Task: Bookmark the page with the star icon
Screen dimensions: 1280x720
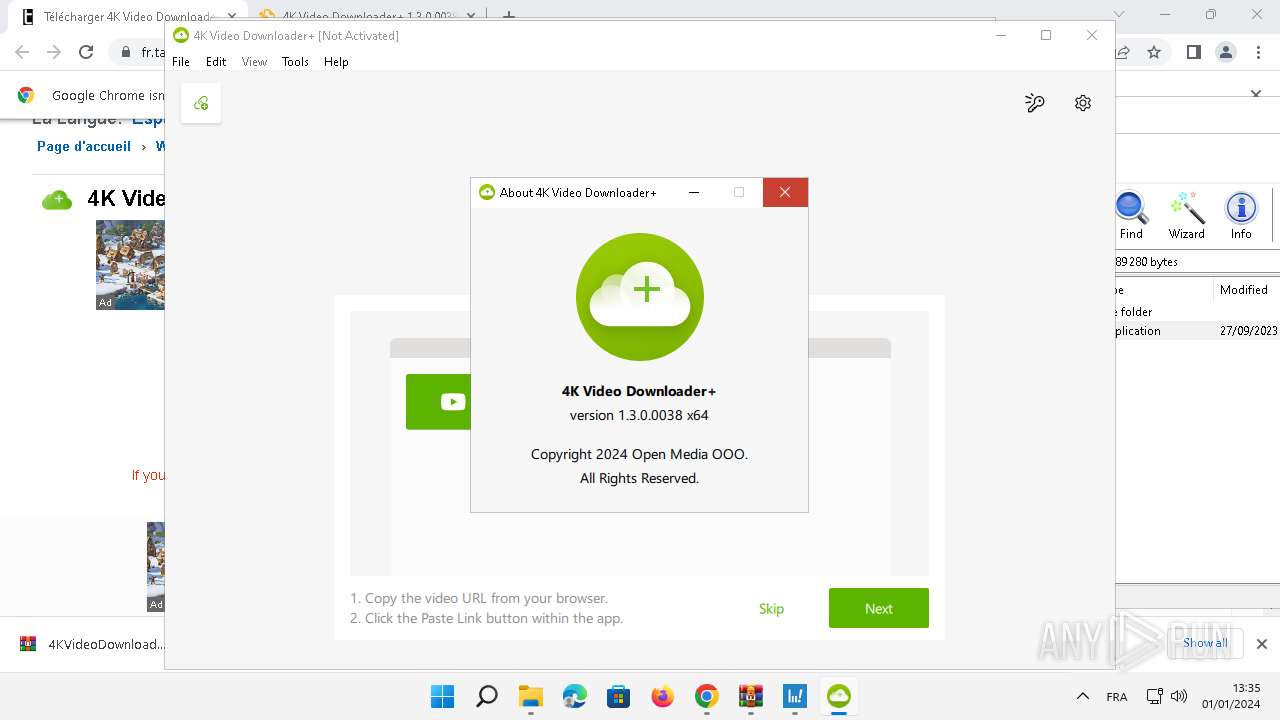Action: coord(1154,52)
